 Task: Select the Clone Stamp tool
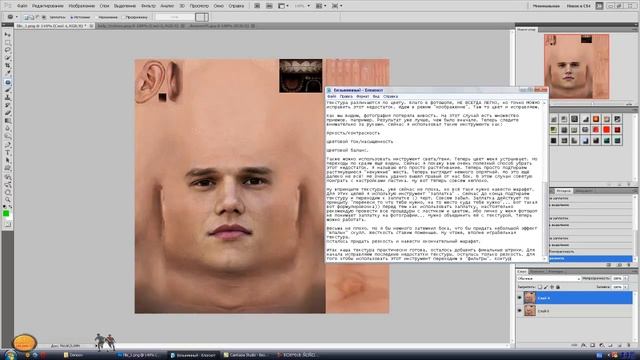(7, 98)
